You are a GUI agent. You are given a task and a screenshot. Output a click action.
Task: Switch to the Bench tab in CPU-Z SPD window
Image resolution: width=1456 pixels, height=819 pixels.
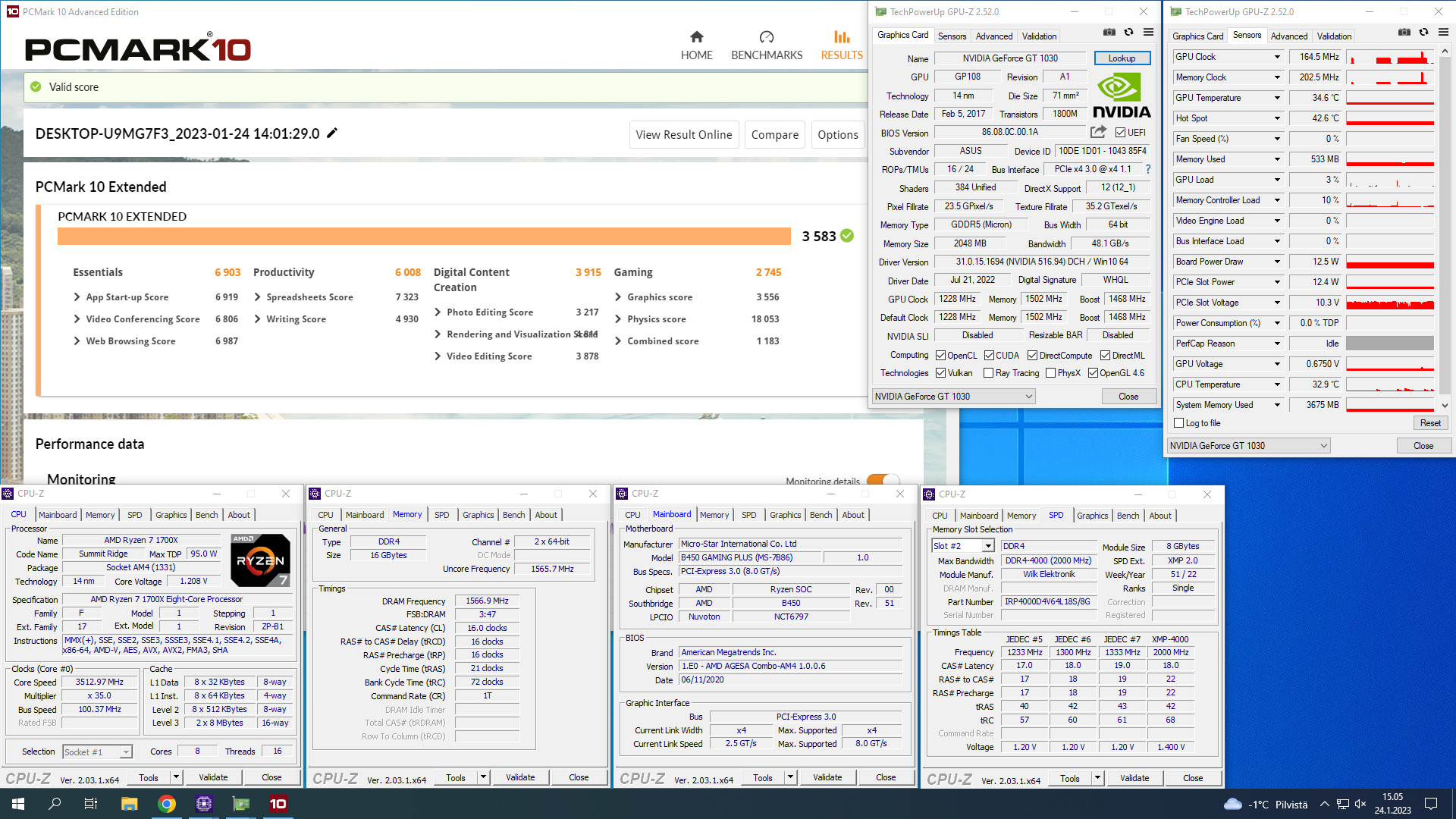tap(1128, 516)
